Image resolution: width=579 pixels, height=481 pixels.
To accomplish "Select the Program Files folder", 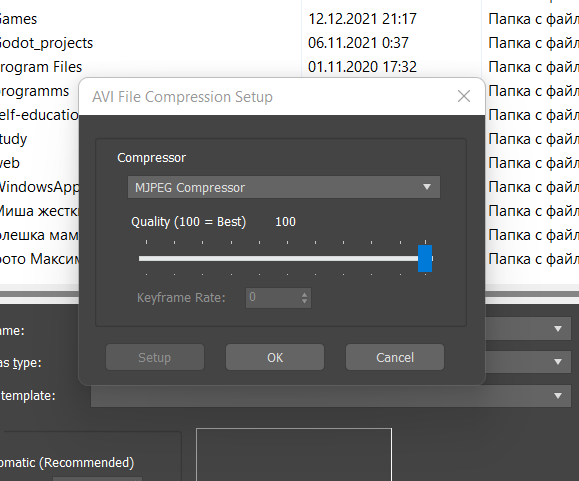I will pyautogui.click(x=41, y=67).
